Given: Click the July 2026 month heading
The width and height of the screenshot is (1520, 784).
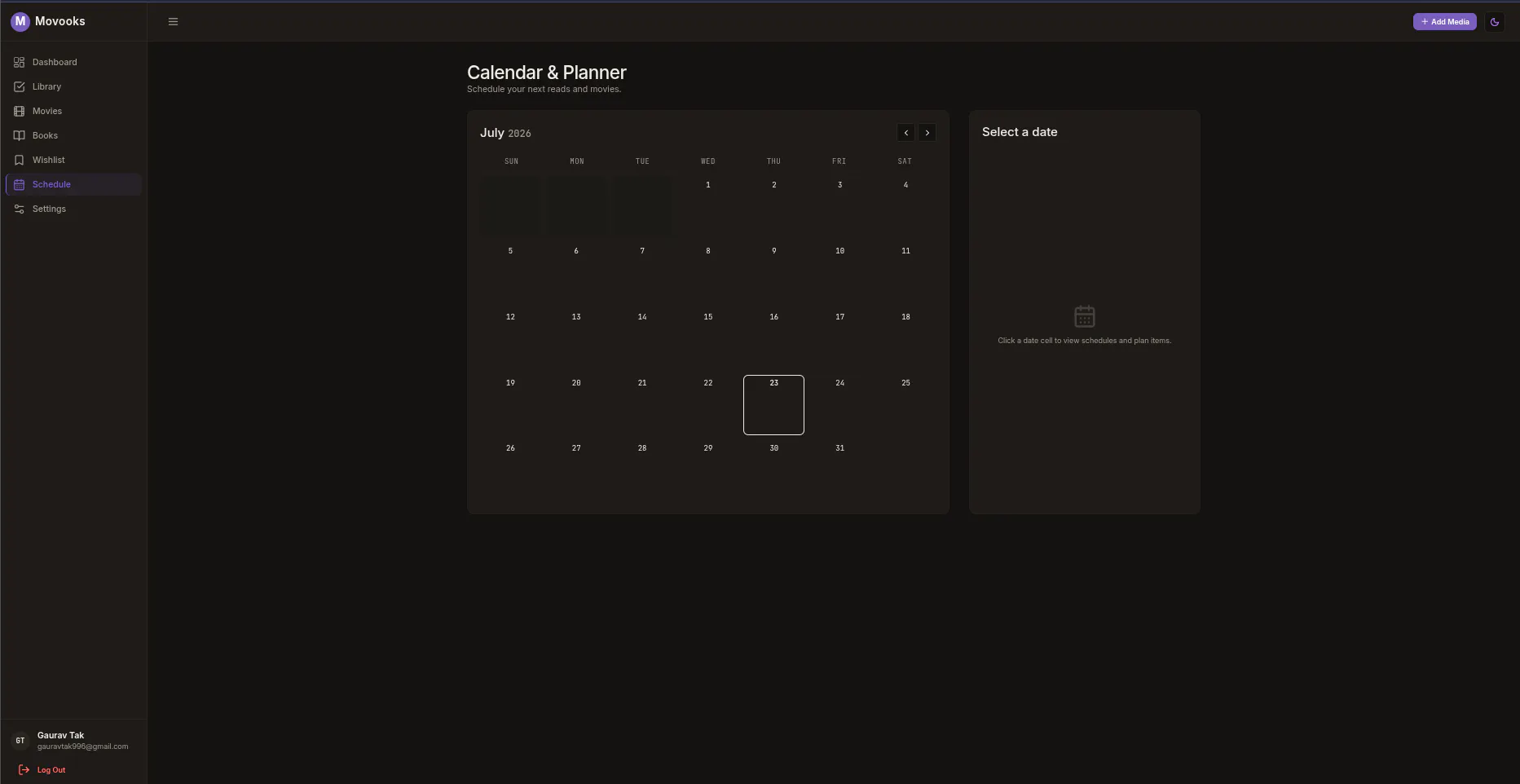Looking at the screenshot, I should pos(505,133).
